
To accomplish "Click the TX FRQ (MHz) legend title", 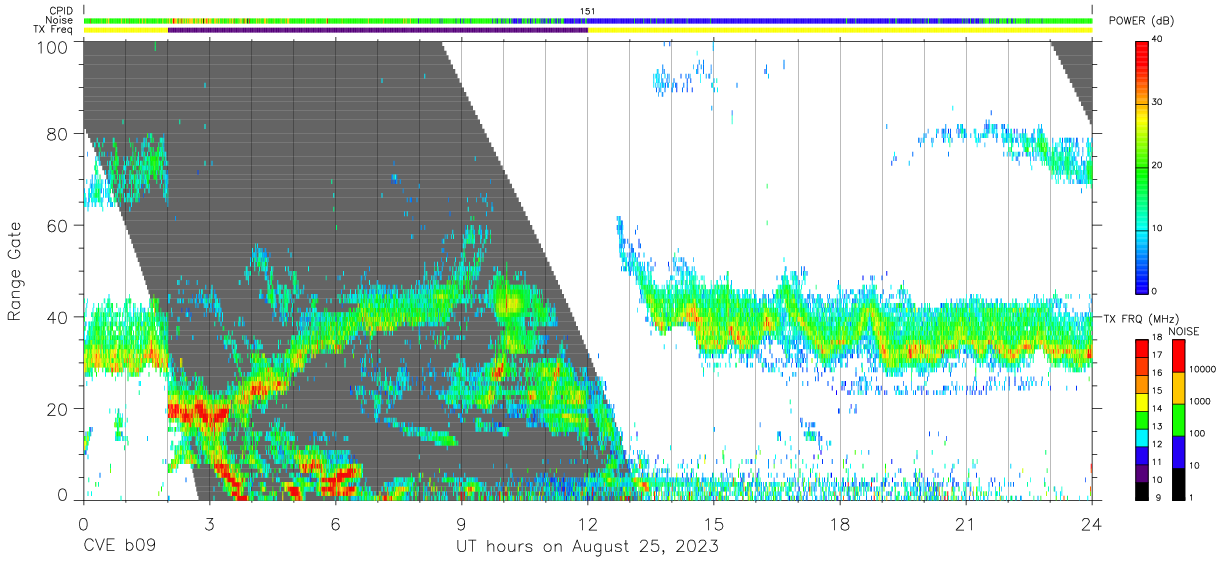I will [1143, 318].
